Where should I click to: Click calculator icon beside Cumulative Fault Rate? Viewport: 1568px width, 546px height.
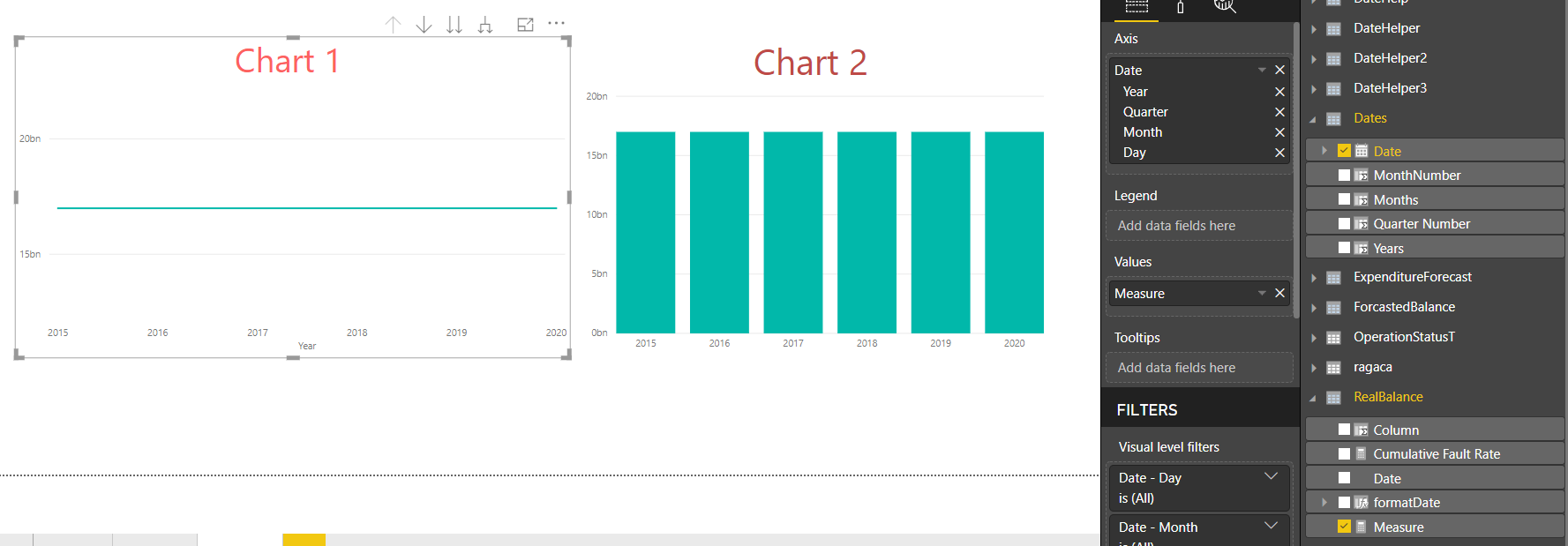tap(1362, 453)
